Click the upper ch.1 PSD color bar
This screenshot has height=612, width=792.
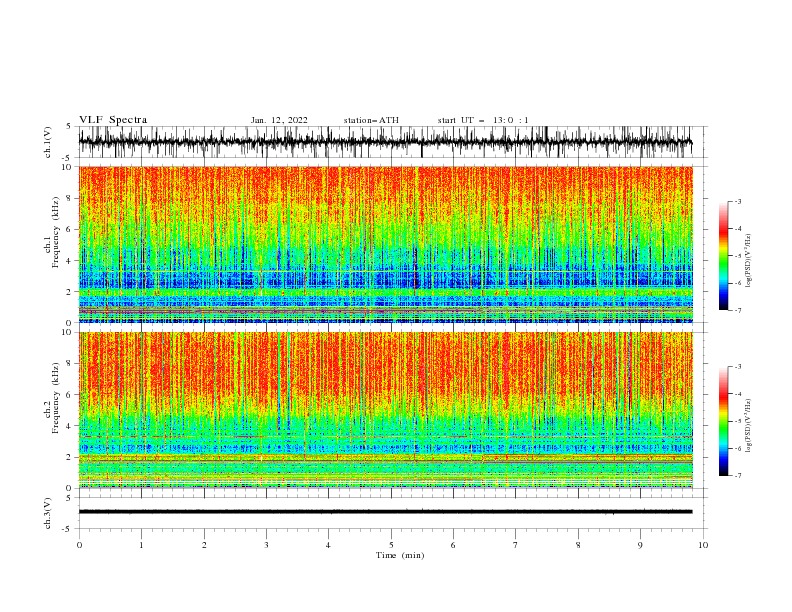click(723, 255)
